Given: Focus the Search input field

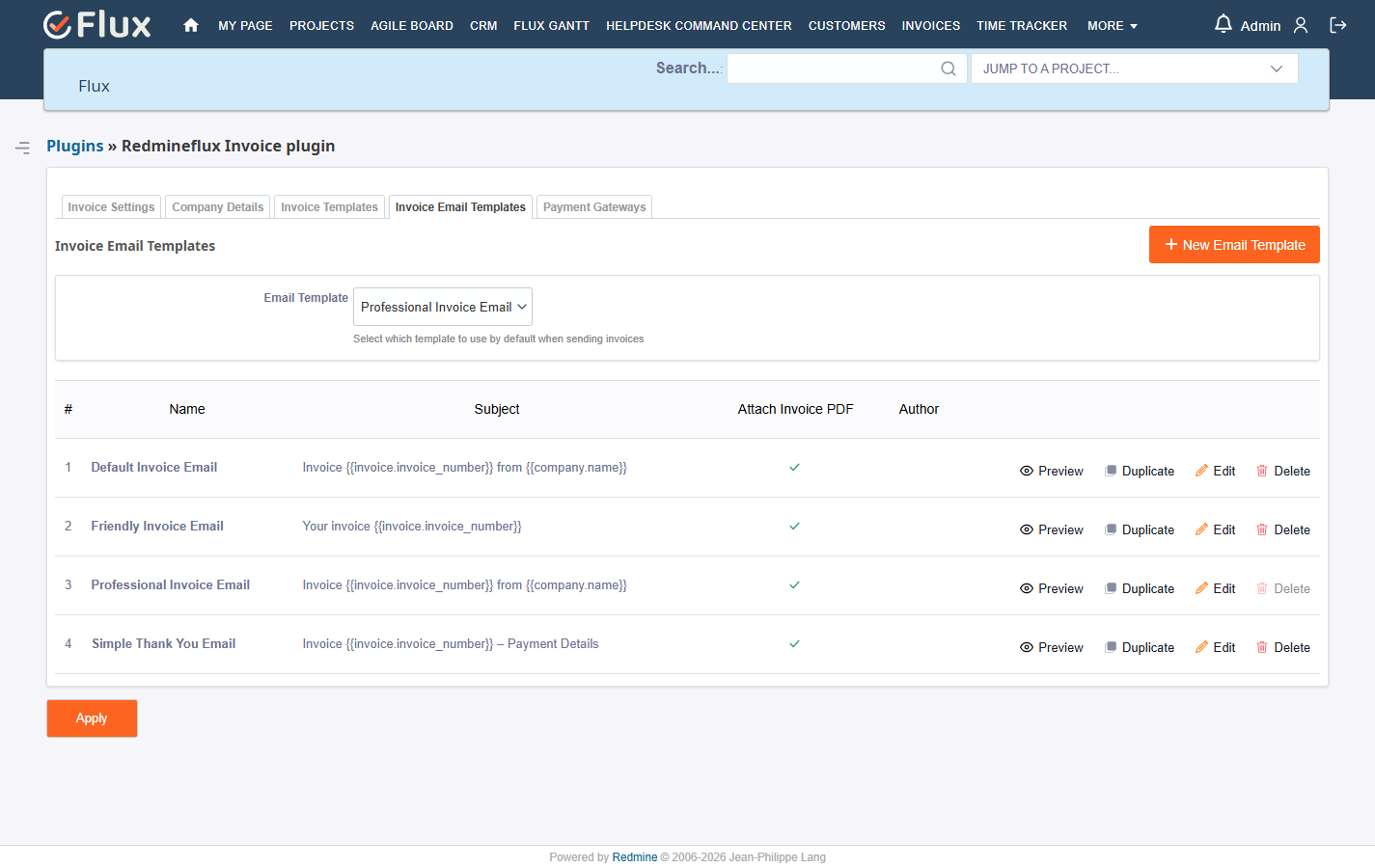Looking at the screenshot, I should (846, 68).
